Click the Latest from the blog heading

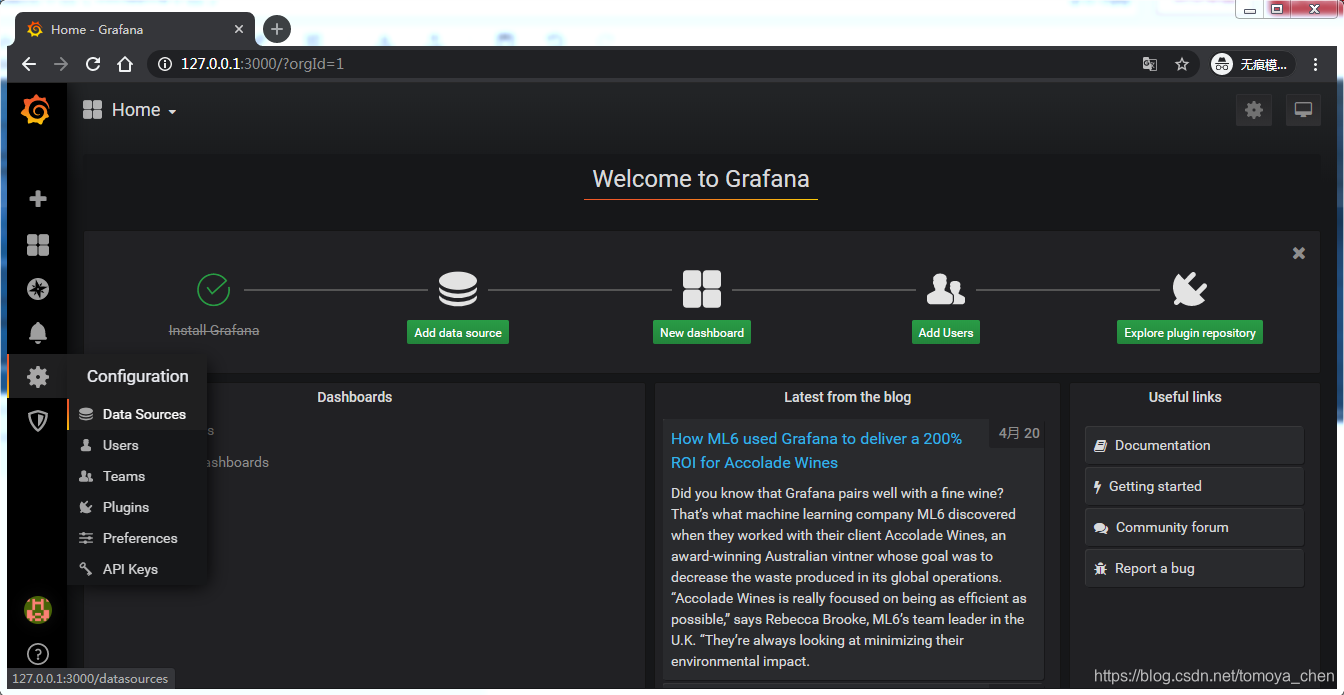tap(848, 397)
